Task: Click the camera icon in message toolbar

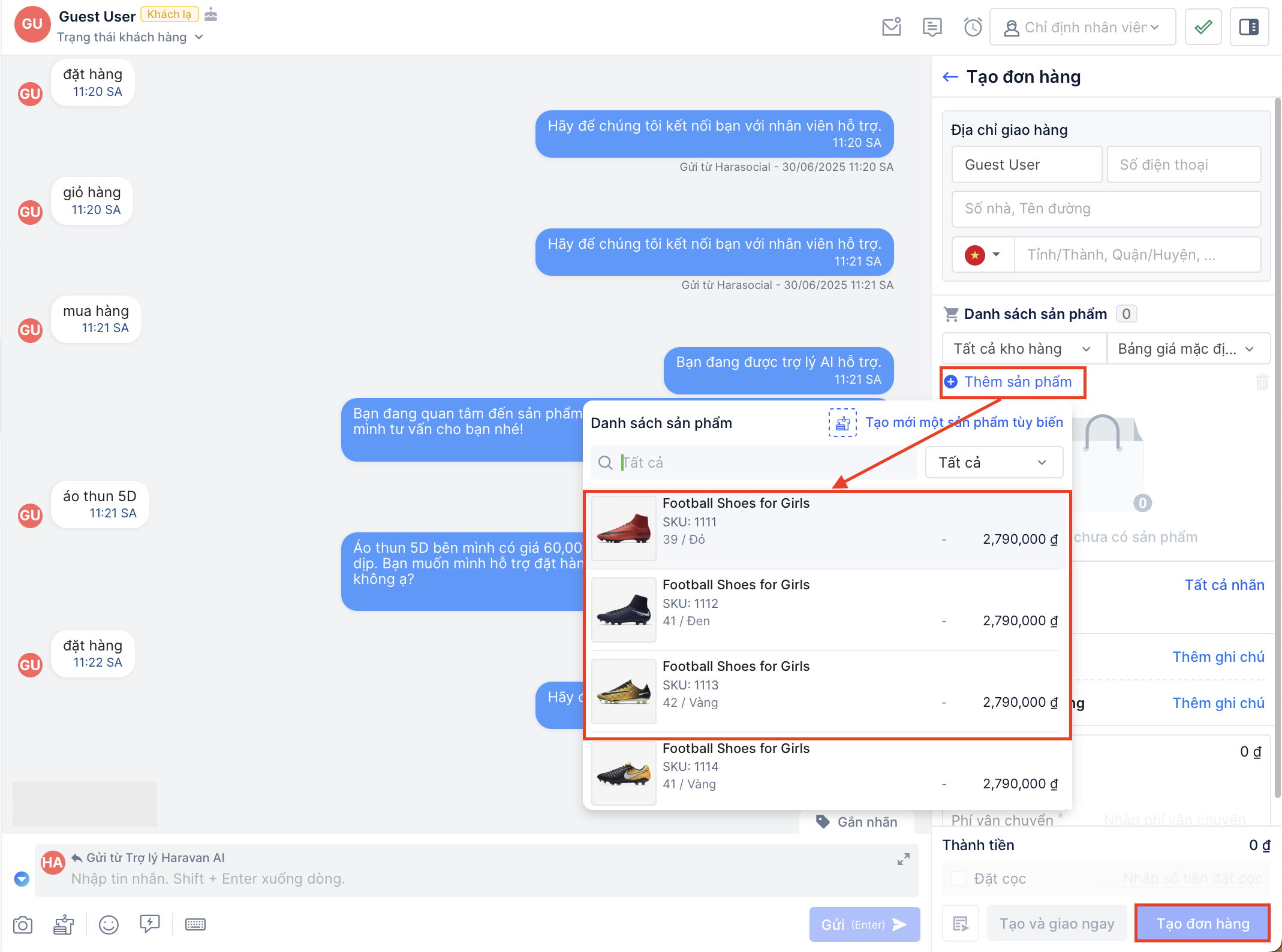Action: pos(23,924)
